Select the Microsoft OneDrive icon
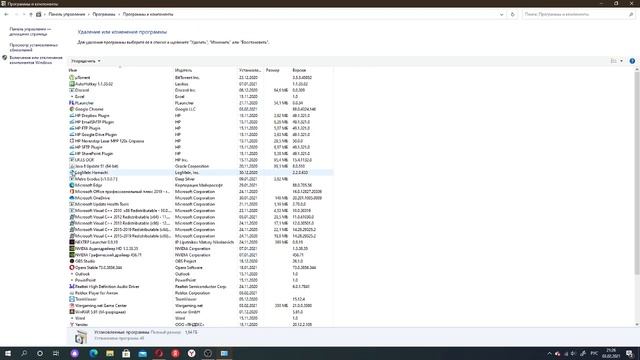640x360 pixels. pyautogui.click(x=72, y=198)
